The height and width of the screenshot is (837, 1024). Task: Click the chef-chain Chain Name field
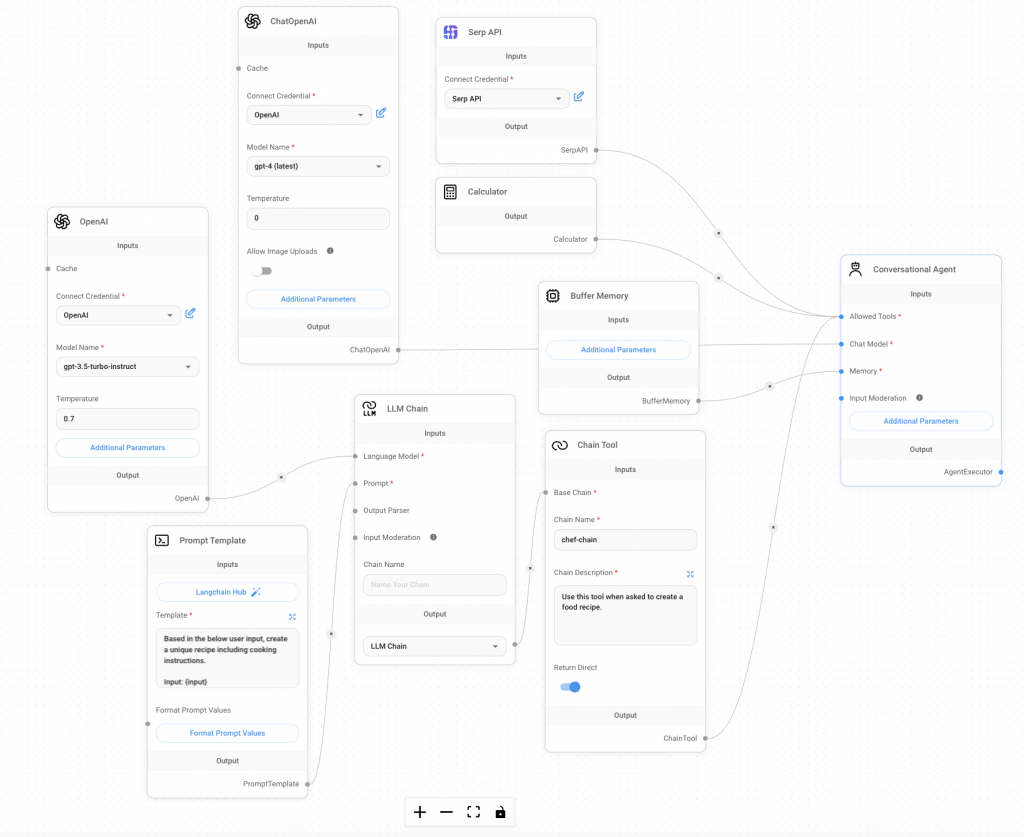[625, 540]
